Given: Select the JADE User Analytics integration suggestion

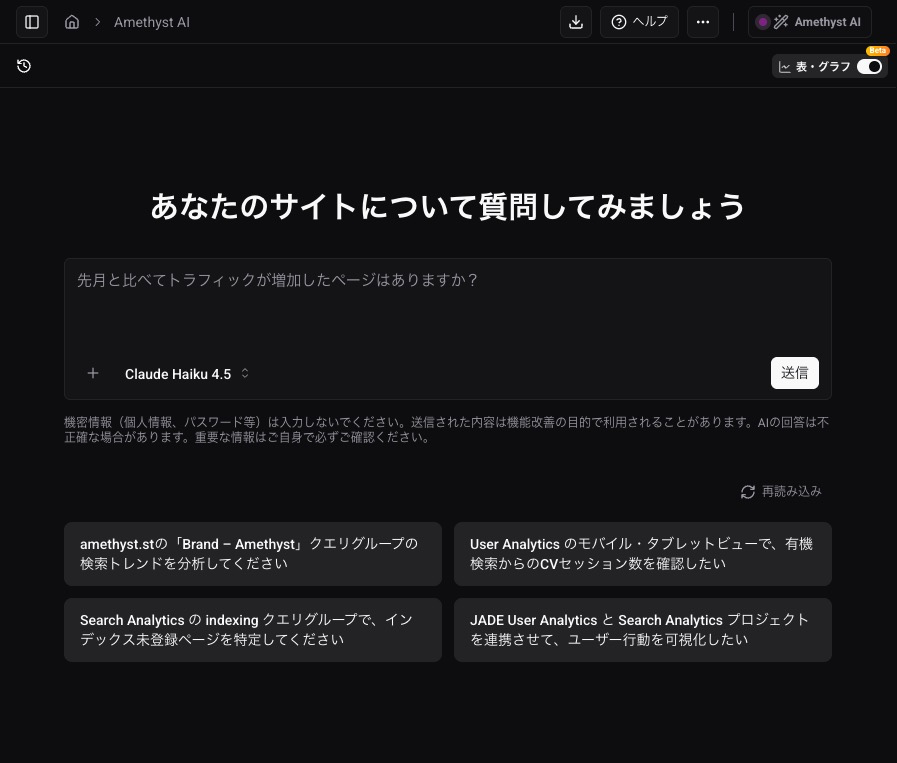Looking at the screenshot, I should click(x=642, y=630).
